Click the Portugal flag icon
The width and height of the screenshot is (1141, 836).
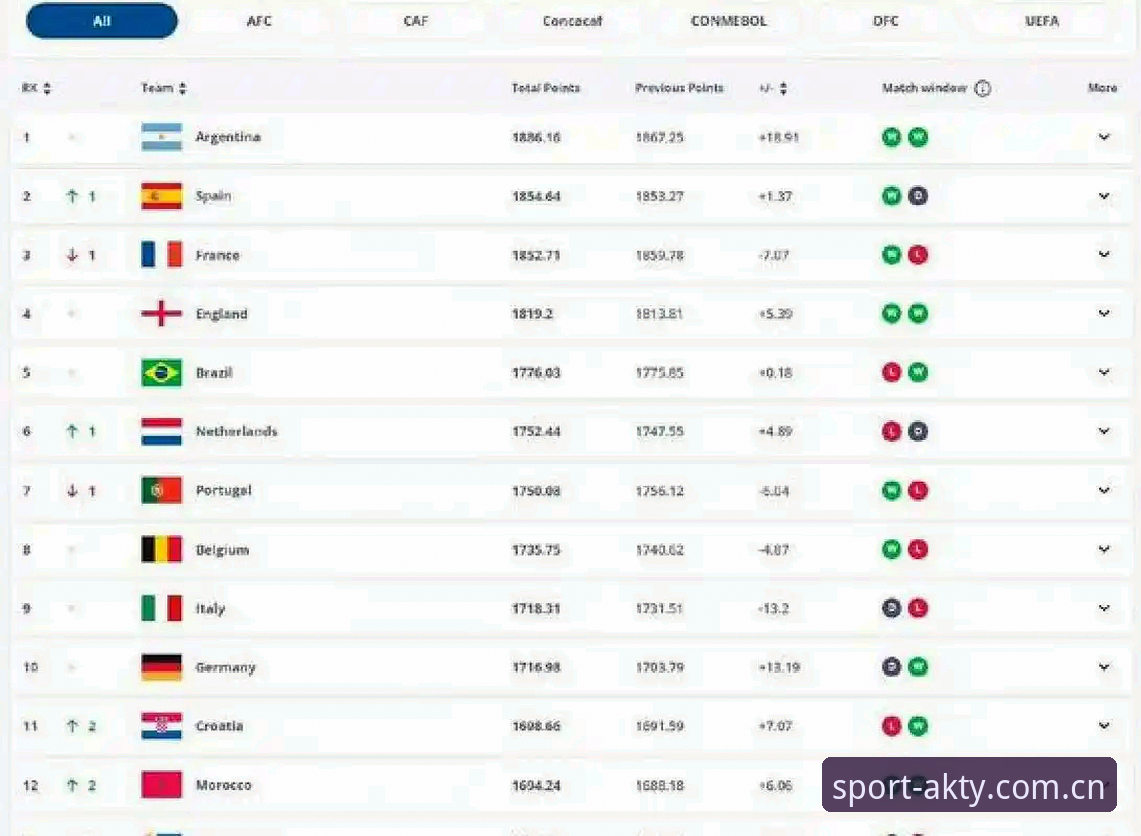point(162,490)
